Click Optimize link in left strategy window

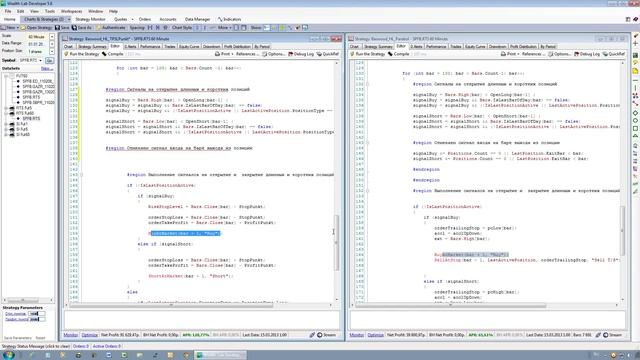pyautogui.click(x=89, y=335)
